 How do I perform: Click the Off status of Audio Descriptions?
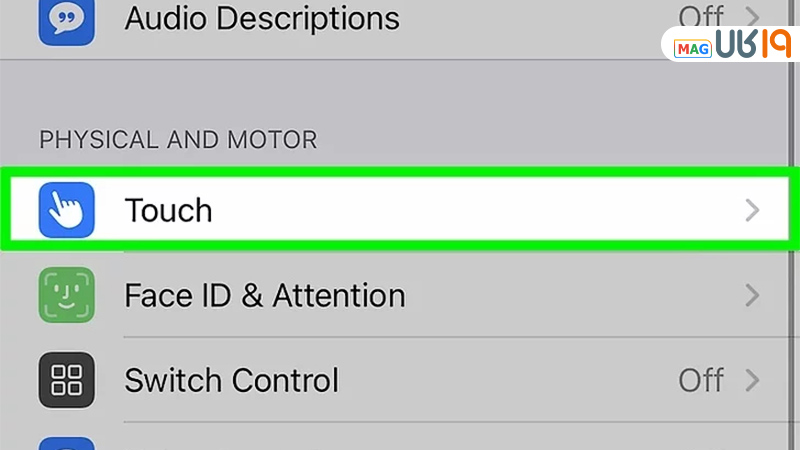click(700, 18)
